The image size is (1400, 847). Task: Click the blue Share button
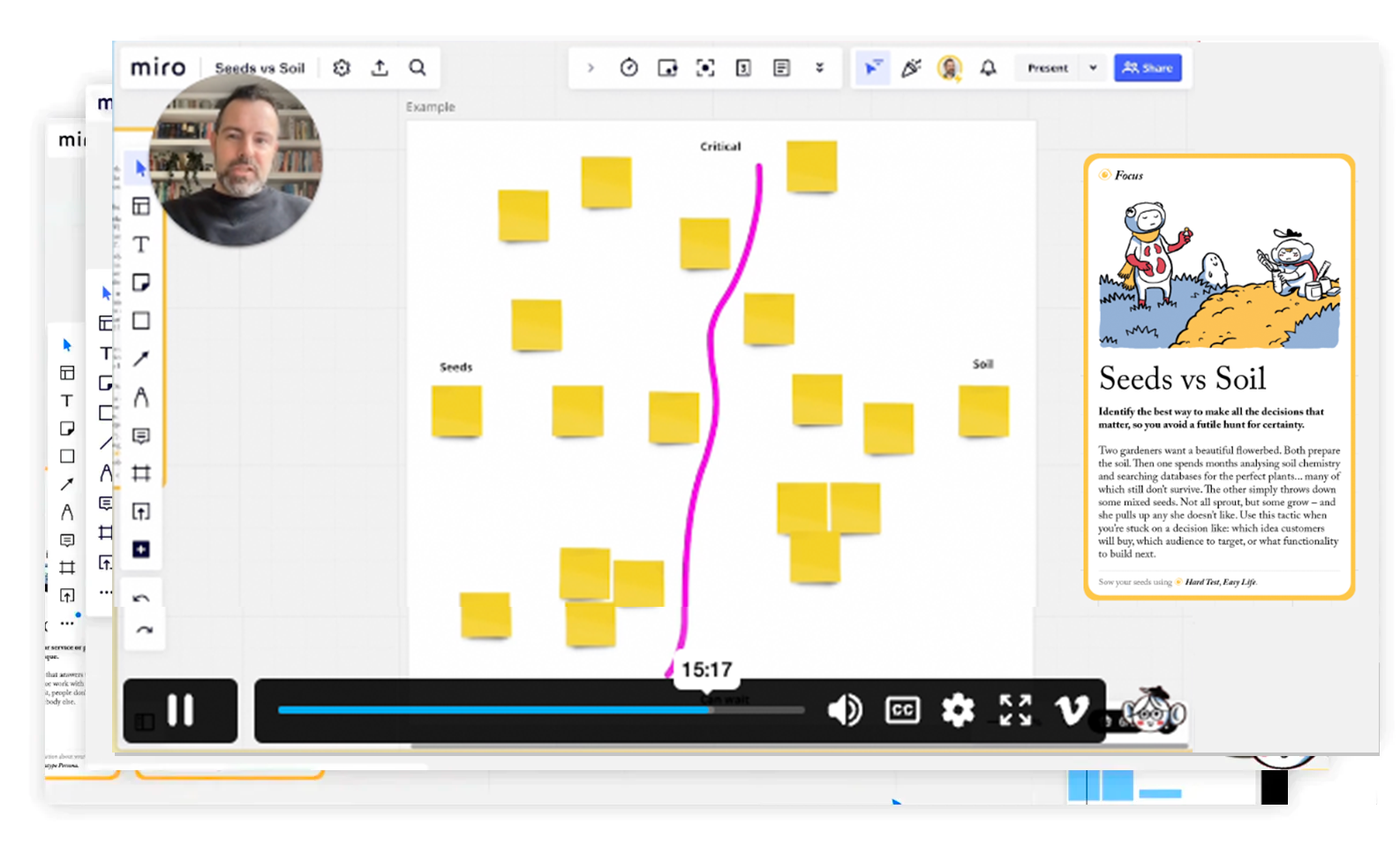tap(1148, 68)
